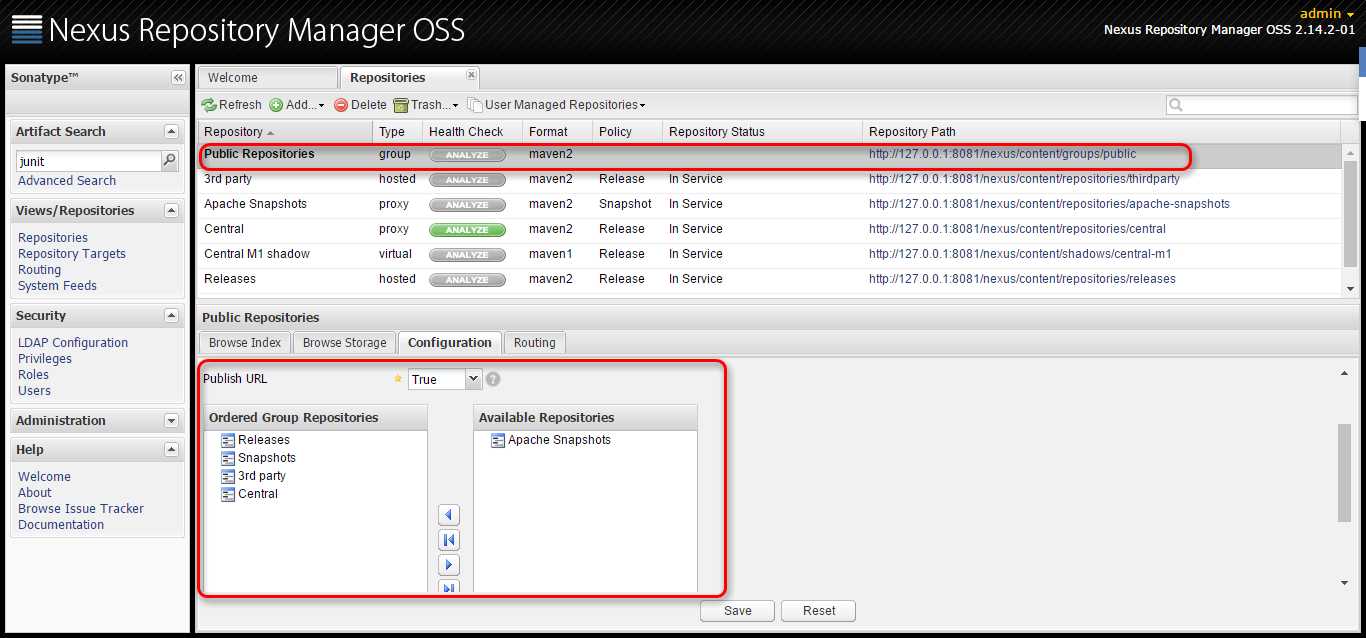Collapse the Artifact Search panel
This screenshot has width=1366, height=638.
click(171, 132)
